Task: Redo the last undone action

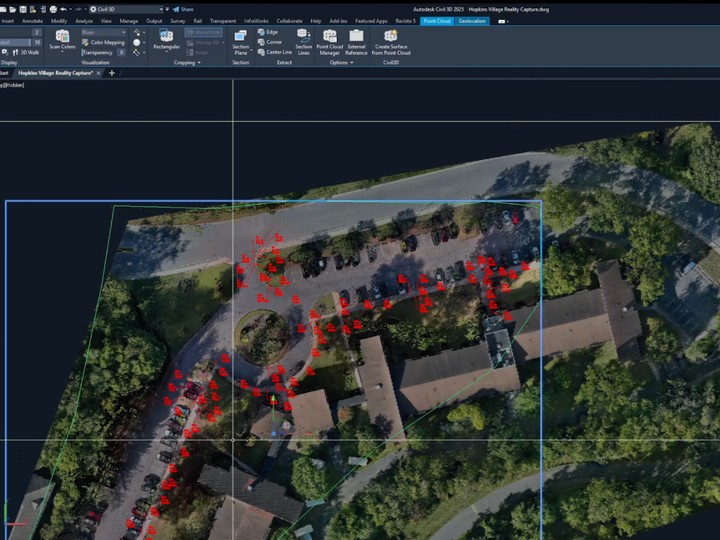Action: tap(78, 9)
